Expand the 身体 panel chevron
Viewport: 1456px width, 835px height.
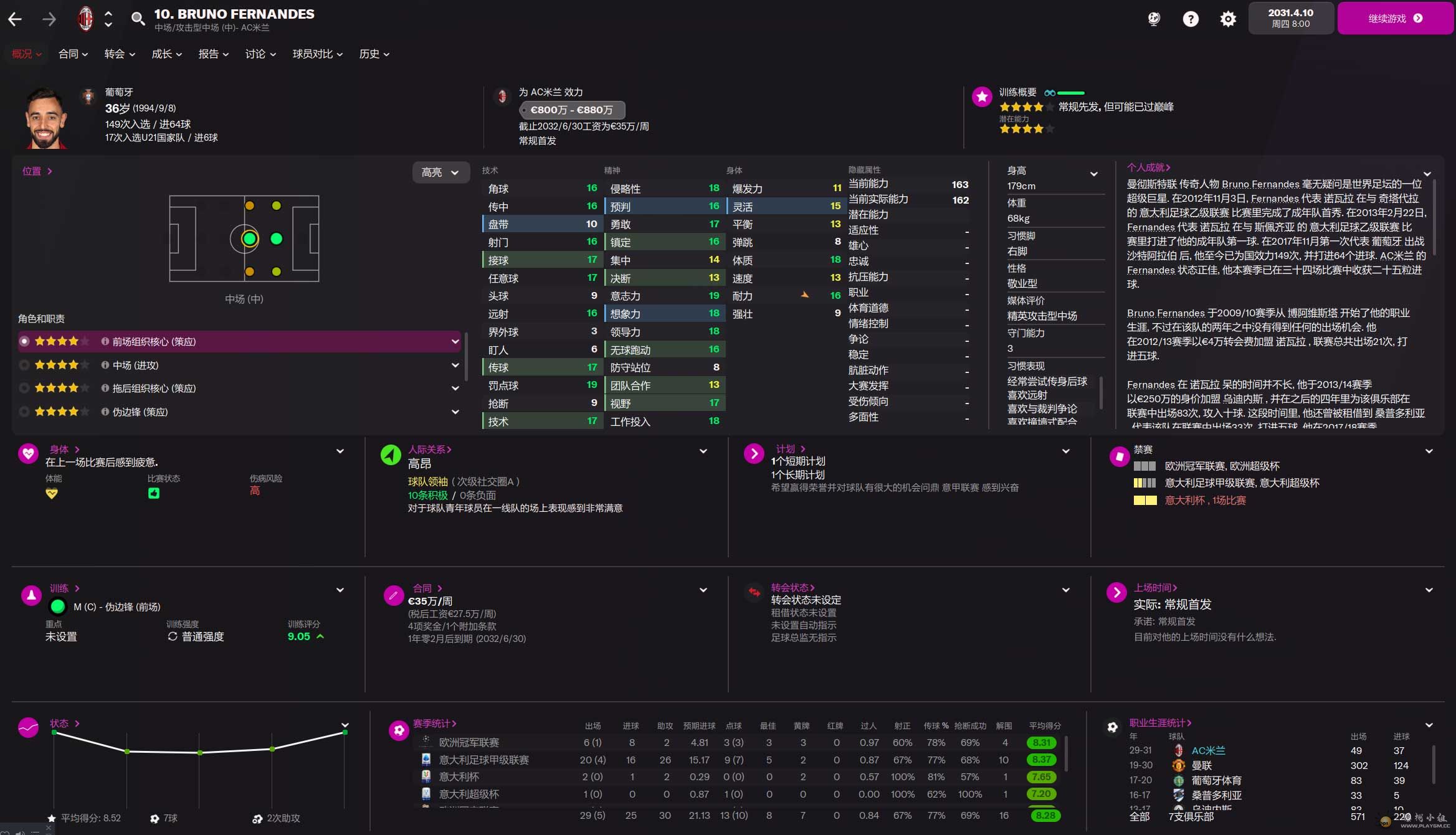pos(340,451)
